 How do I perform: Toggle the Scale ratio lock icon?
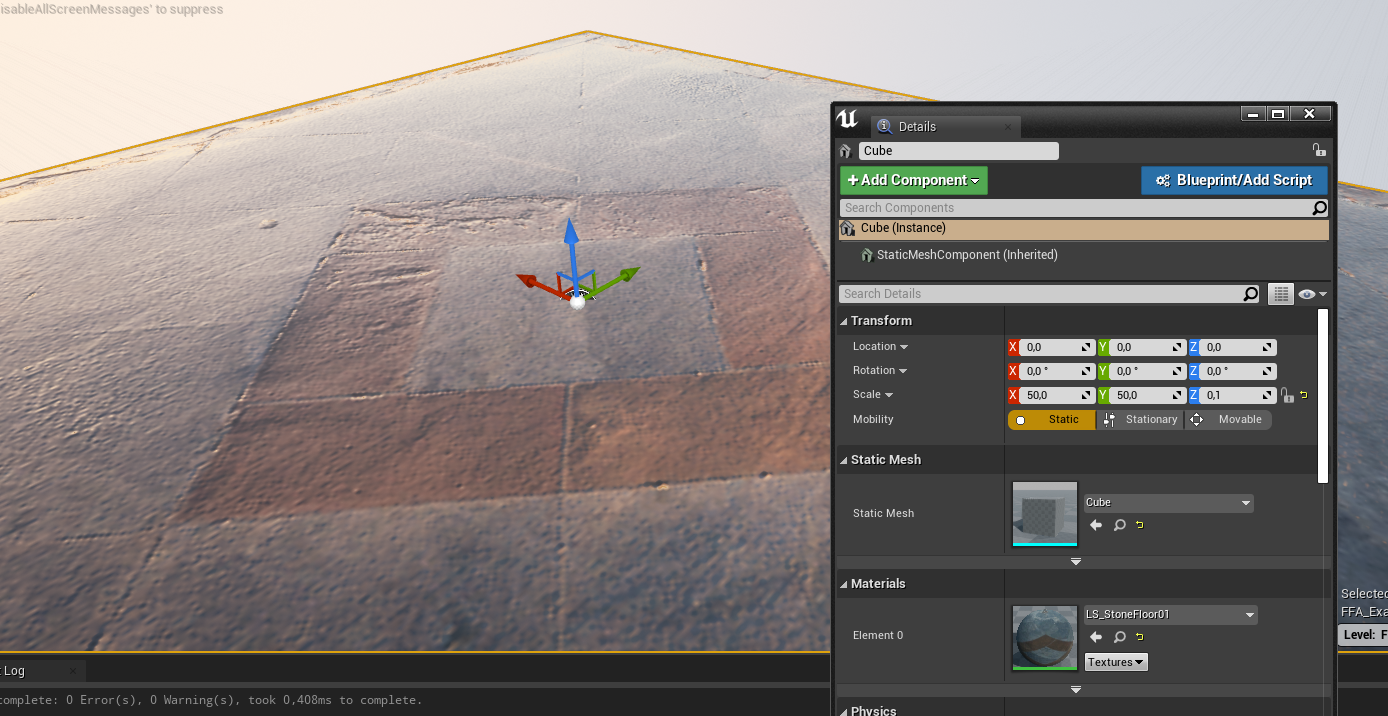(1287, 396)
